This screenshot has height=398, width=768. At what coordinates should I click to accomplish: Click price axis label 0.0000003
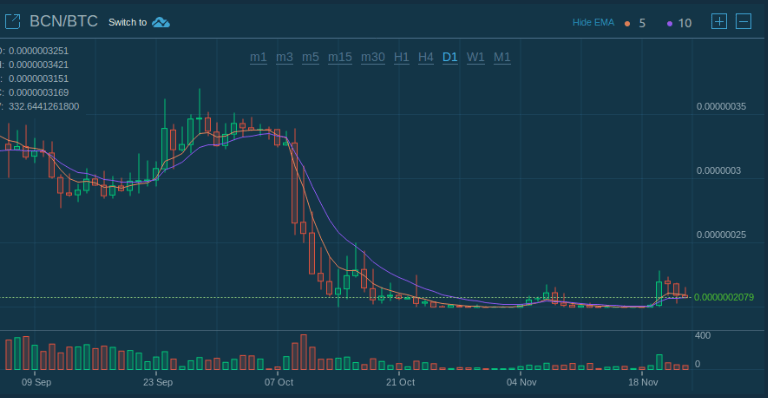[719, 171]
